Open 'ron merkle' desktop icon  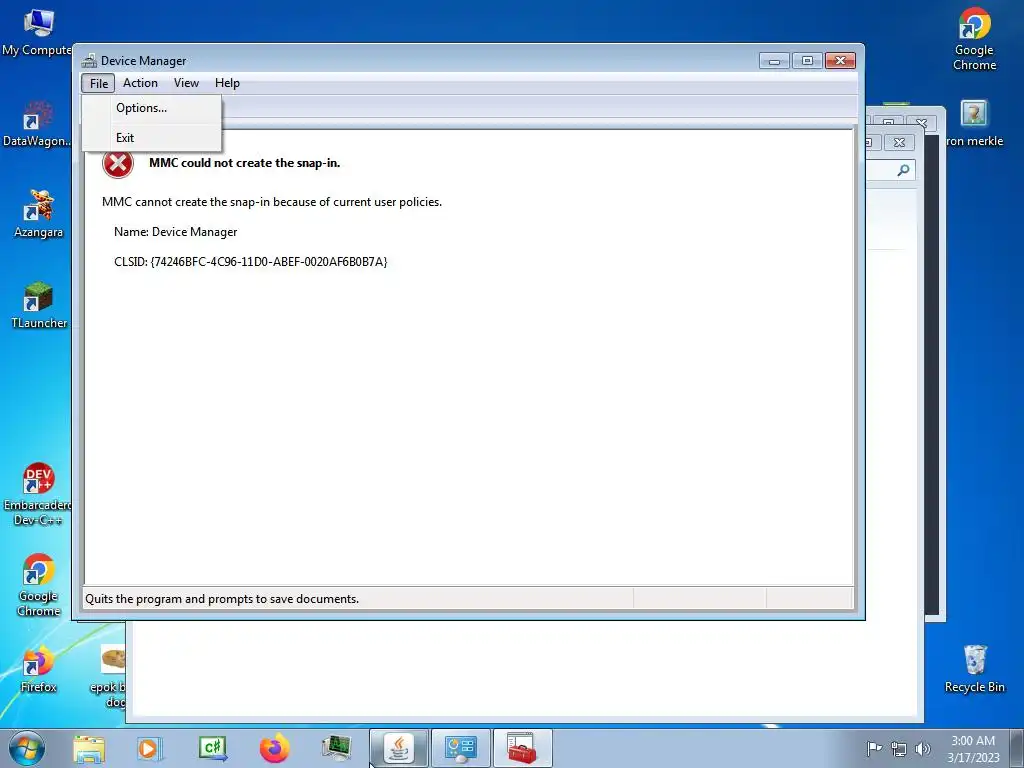(974, 124)
